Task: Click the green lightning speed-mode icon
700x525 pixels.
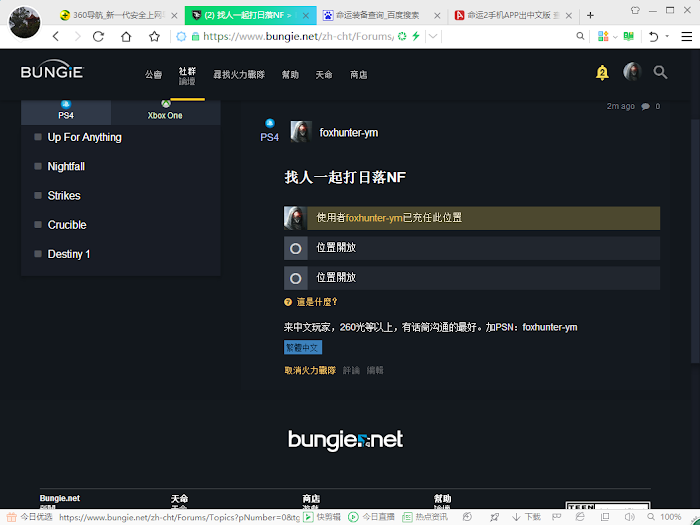Action: (x=416, y=36)
